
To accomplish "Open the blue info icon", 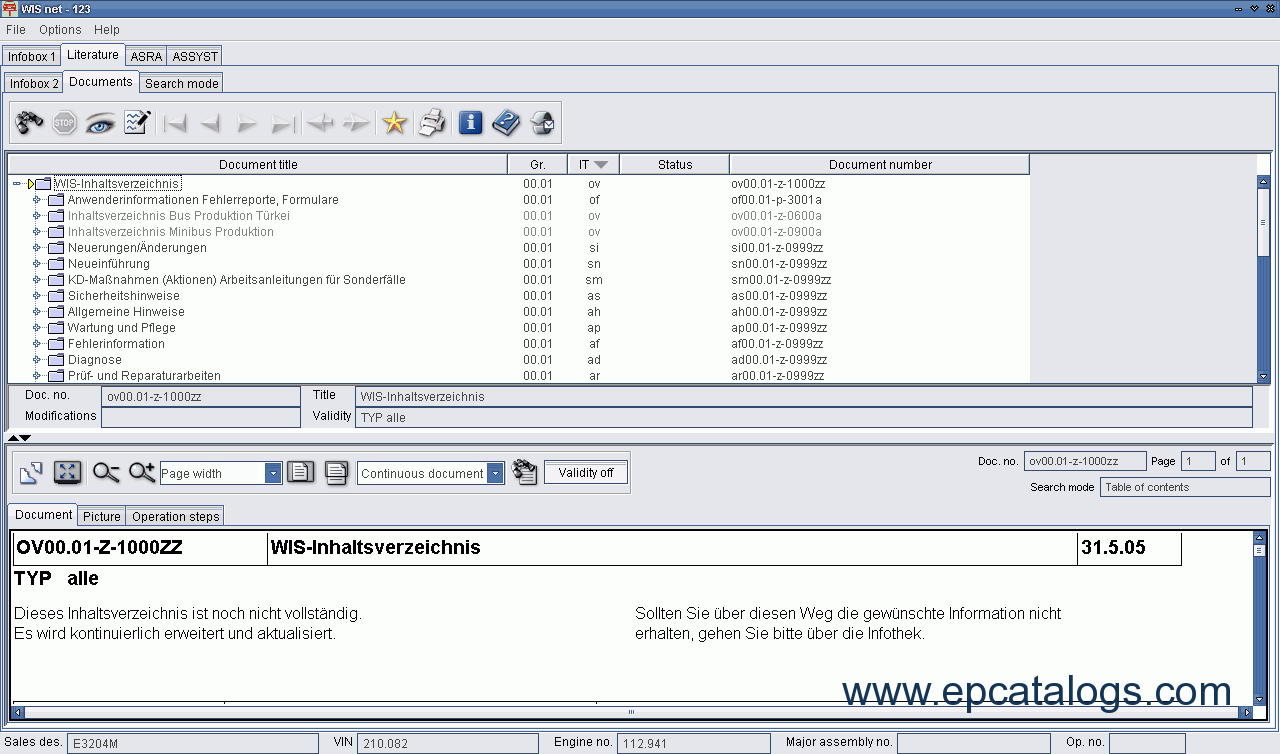I will coord(471,123).
